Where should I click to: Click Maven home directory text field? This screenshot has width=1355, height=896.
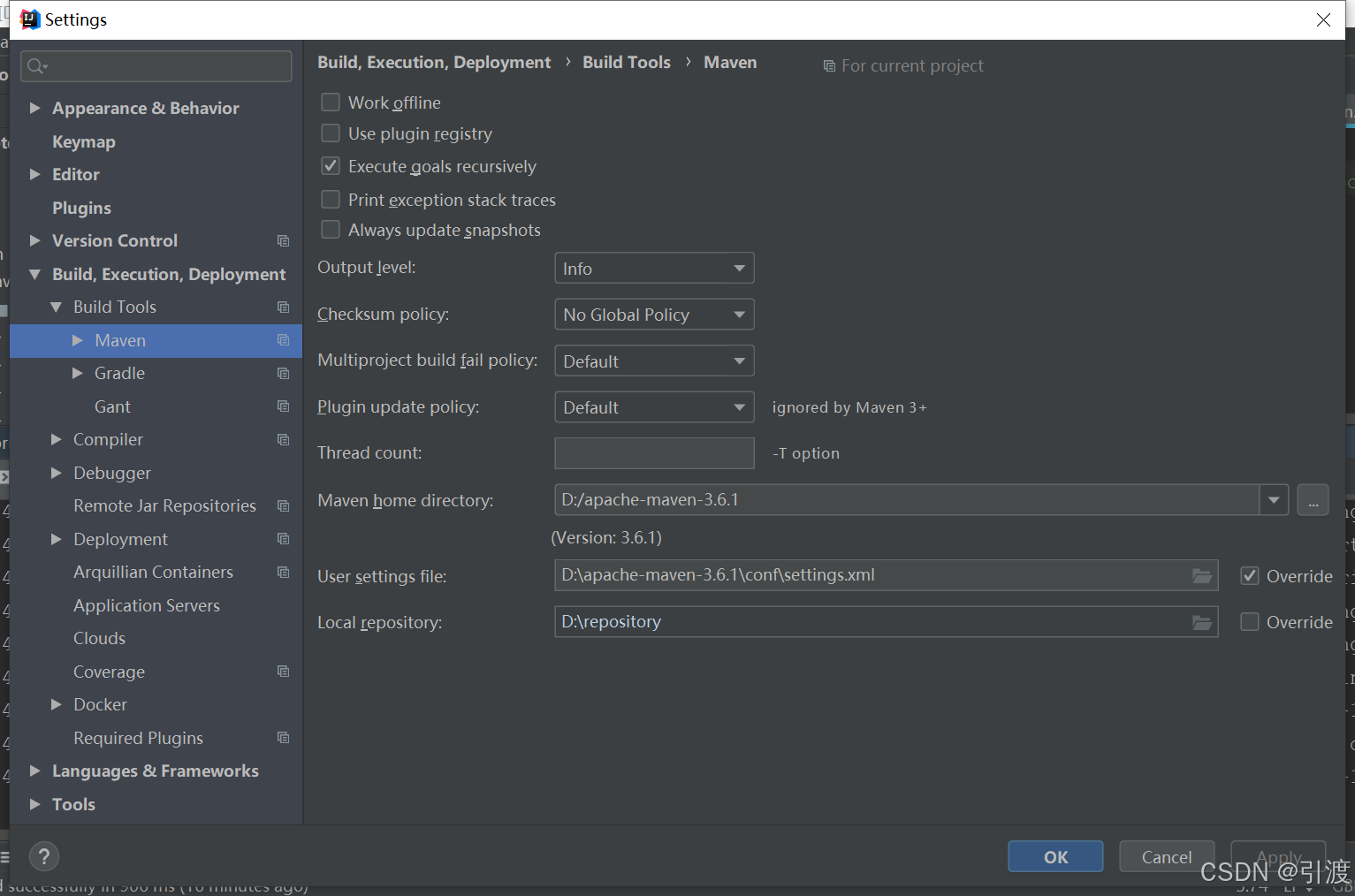click(x=907, y=500)
